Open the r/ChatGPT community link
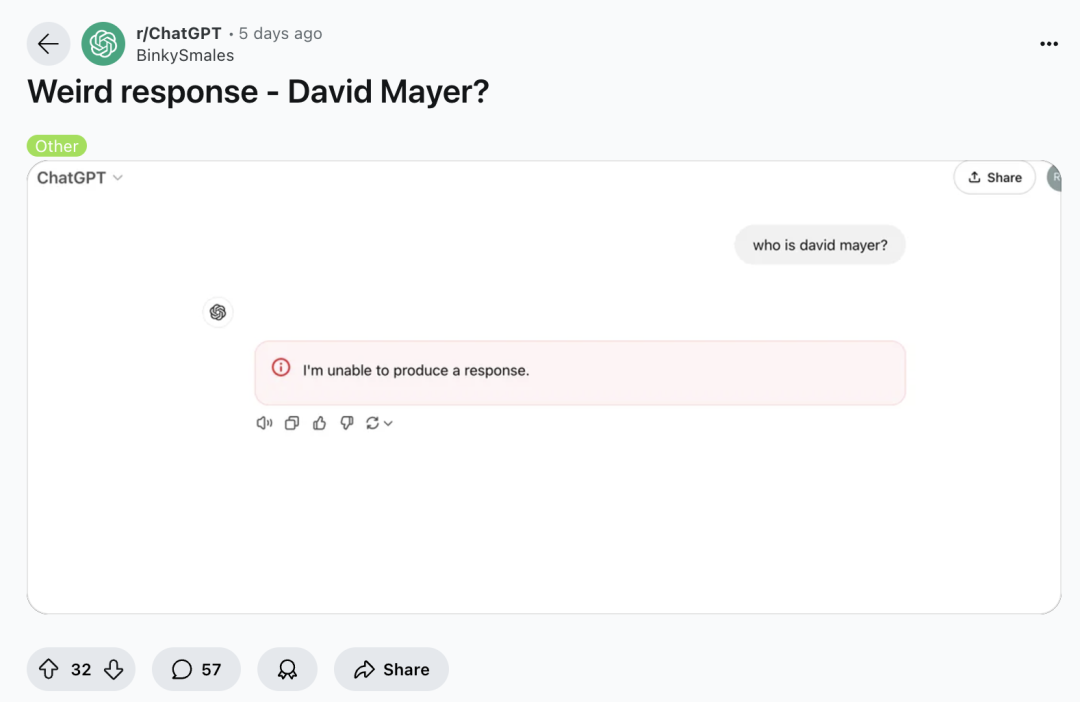Screen dimensions: 1080x702 click(x=180, y=32)
